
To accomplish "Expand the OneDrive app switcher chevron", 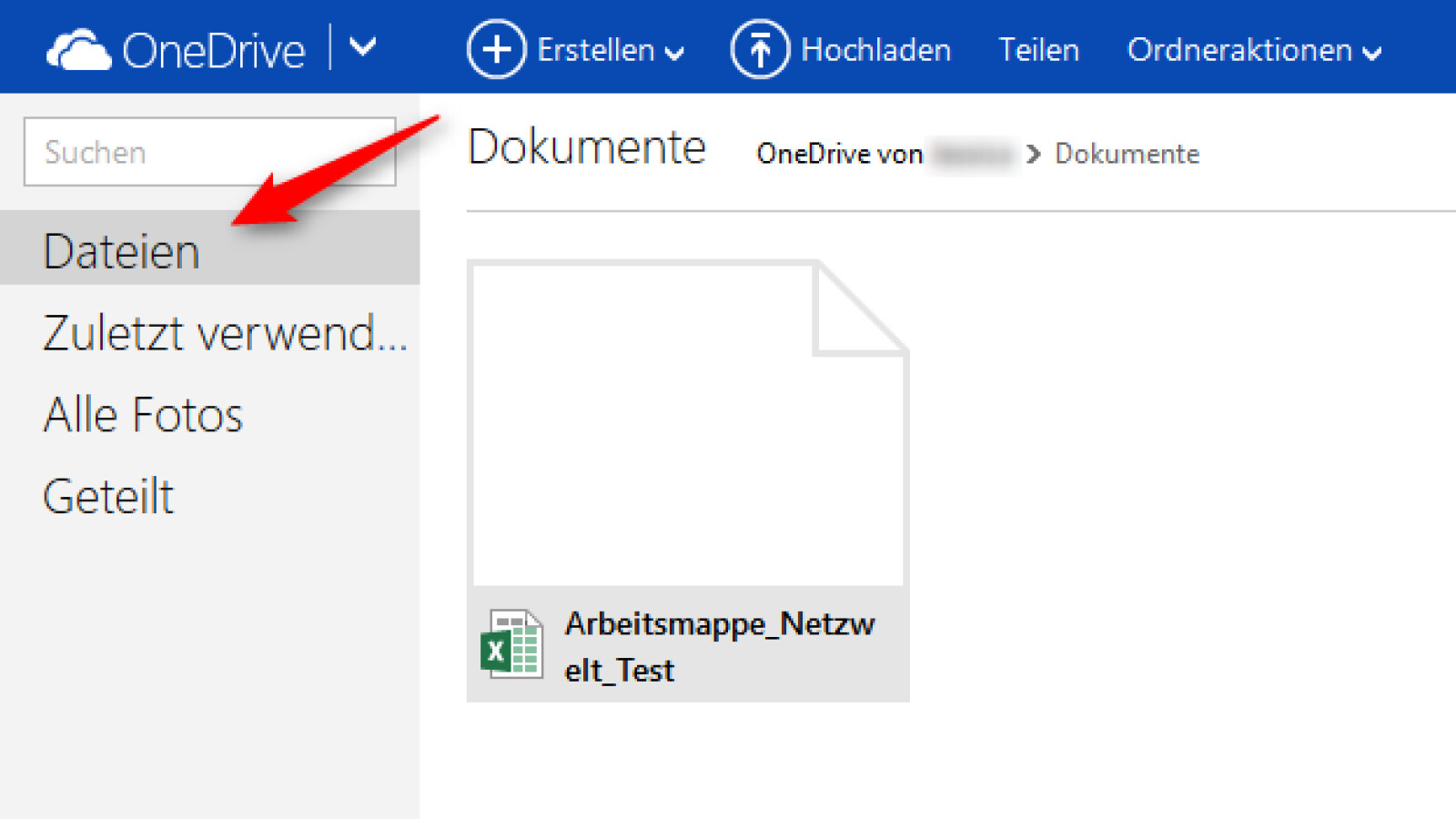I will click(363, 47).
